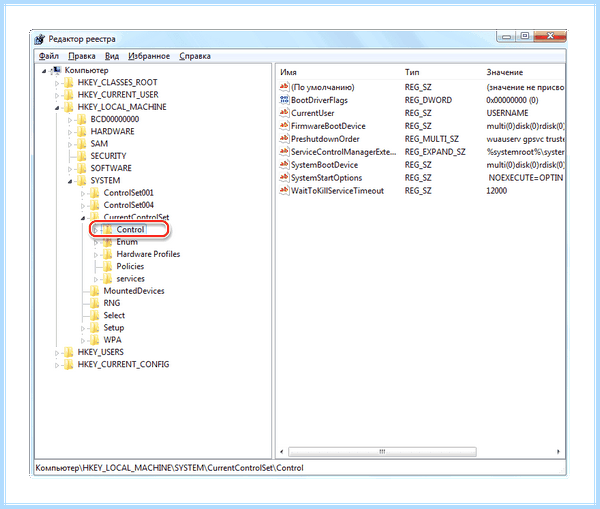
Task: Click the CurrentUser string value icon
Action: point(284,113)
